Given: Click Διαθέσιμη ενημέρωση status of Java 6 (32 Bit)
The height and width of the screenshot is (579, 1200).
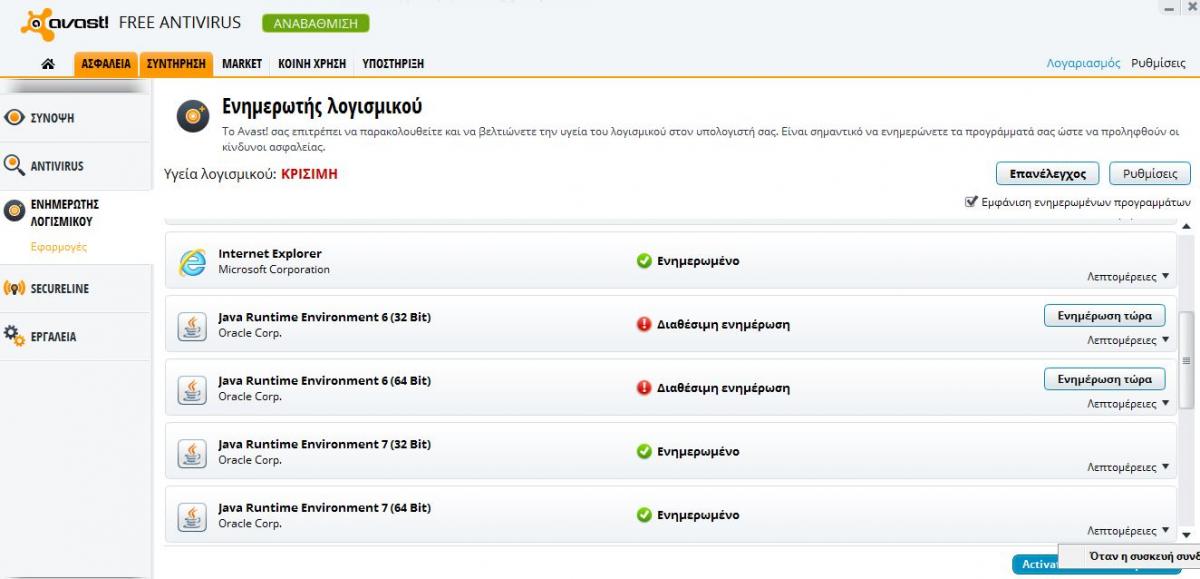Looking at the screenshot, I should (723, 325).
